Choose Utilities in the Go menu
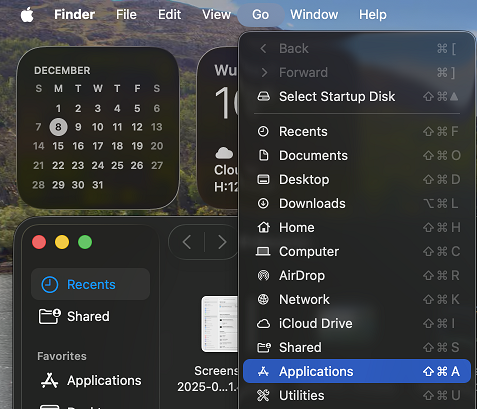477x409 pixels. click(x=357, y=395)
